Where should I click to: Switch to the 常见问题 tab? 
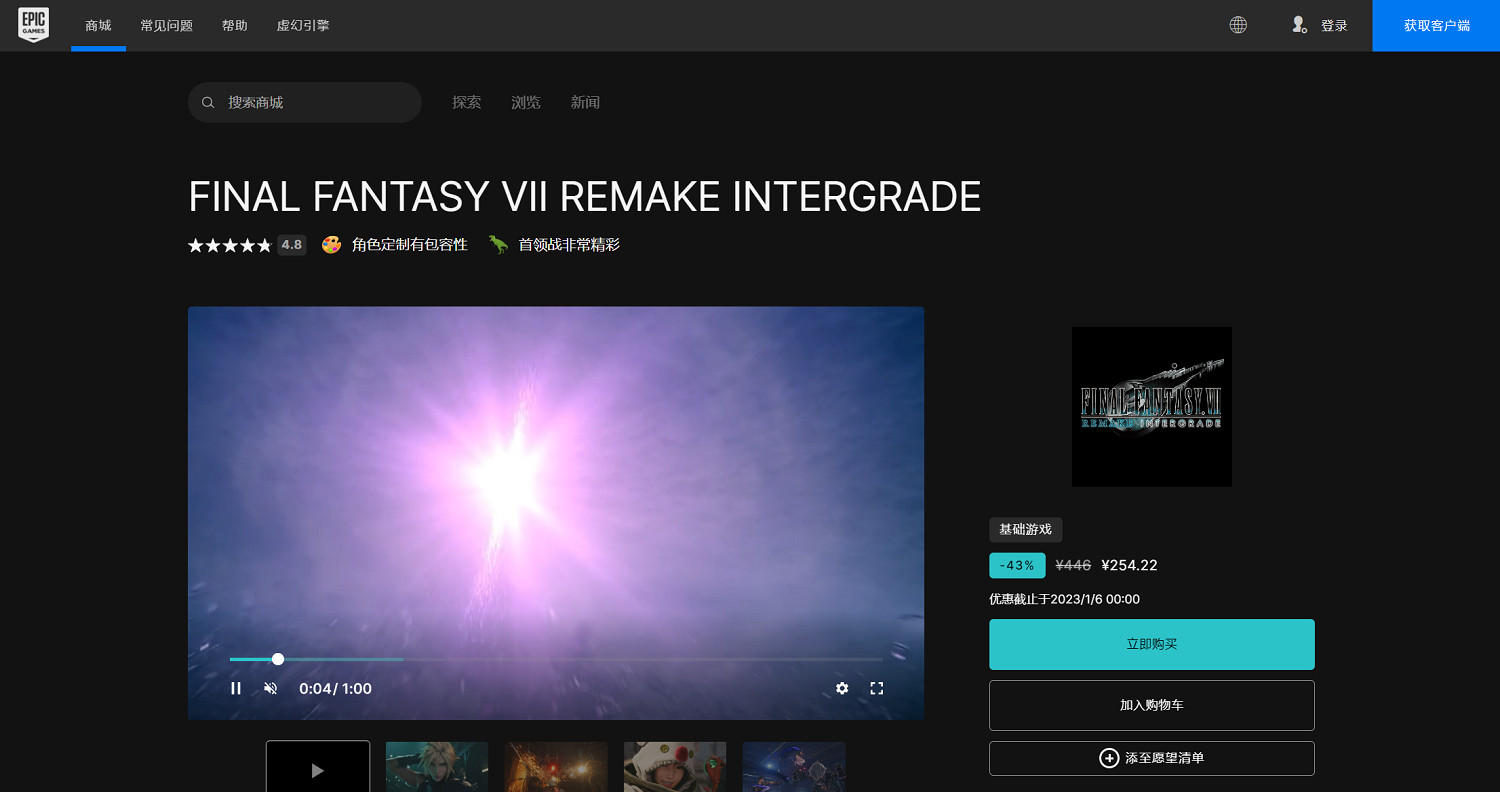[166, 25]
